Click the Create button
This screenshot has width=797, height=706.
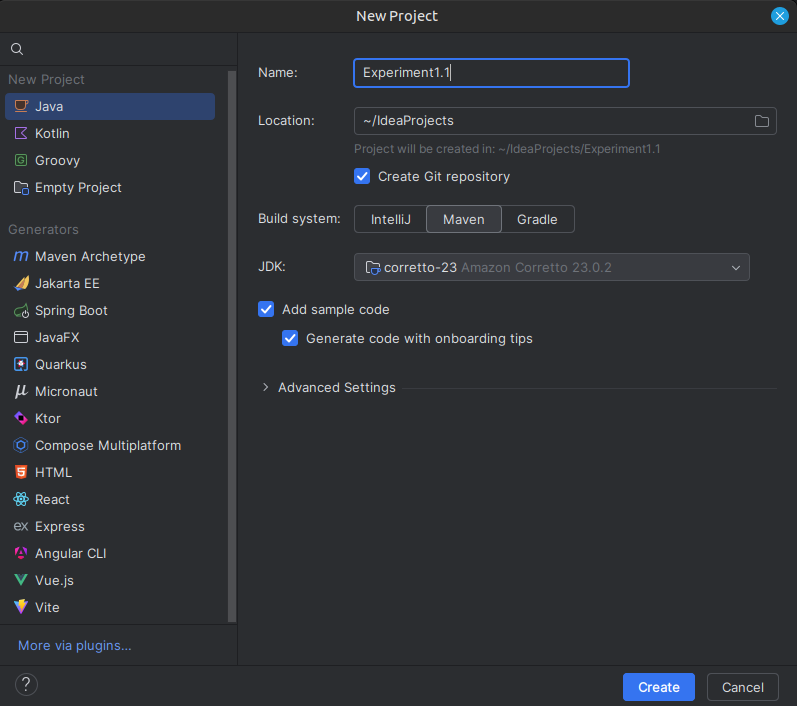(658, 687)
